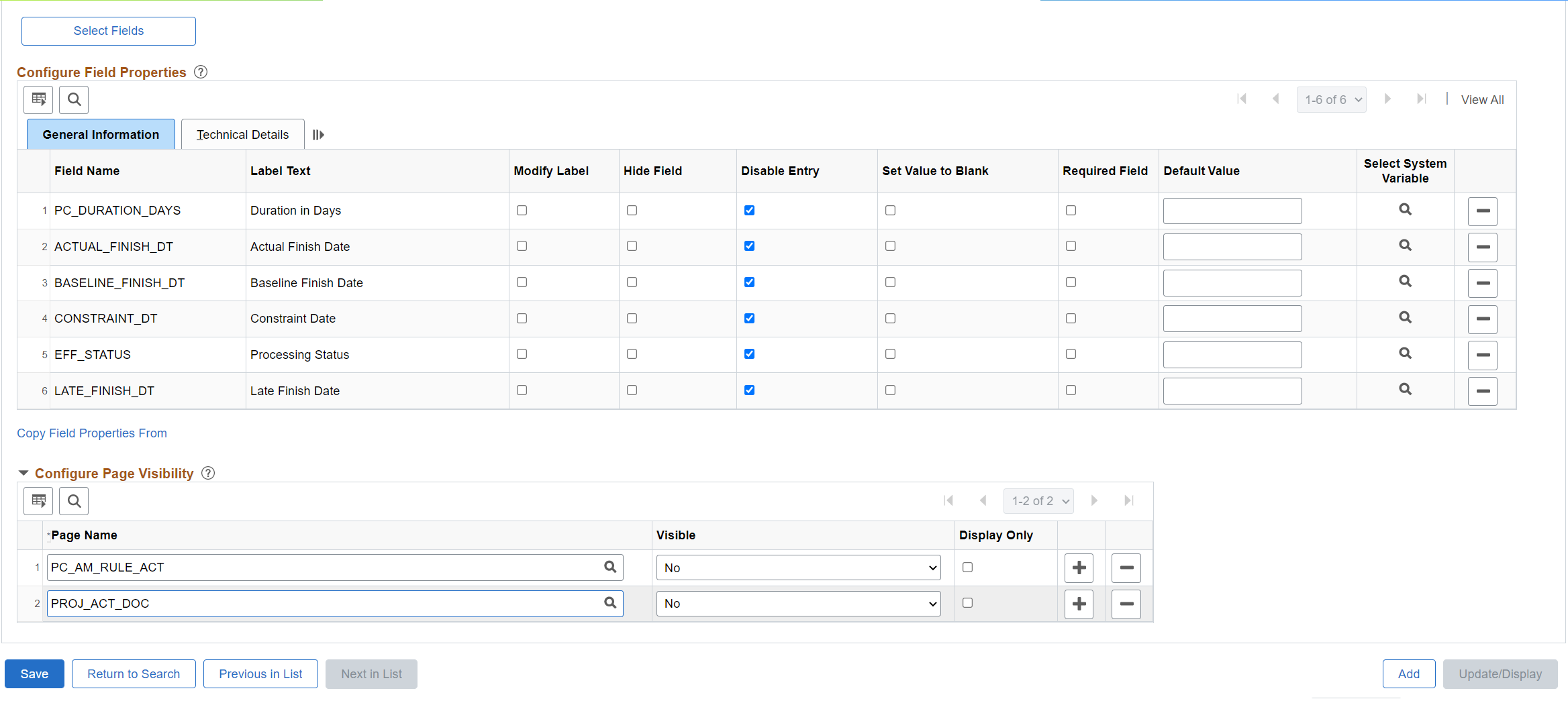The image size is (1568, 703).
Task: Click Default Value field for CONSTRAINT_DT
Action: pyautogui.click(x=1232, y=319)
